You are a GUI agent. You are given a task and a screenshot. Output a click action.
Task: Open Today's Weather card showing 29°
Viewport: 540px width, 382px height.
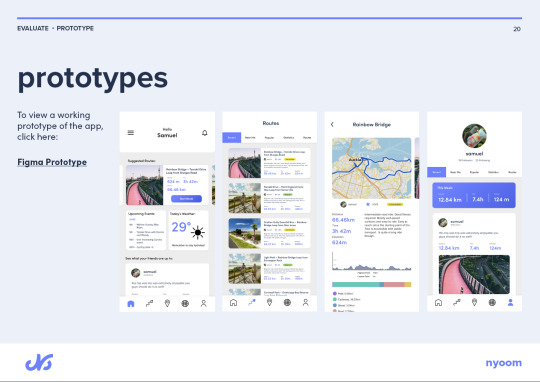188,230
